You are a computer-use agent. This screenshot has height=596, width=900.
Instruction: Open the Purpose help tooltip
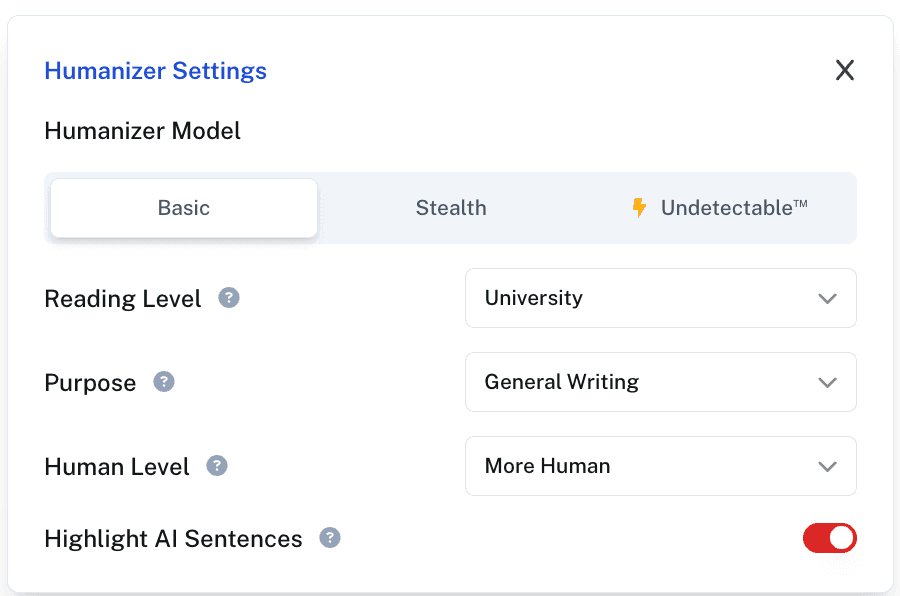click(x=164, y=381)
